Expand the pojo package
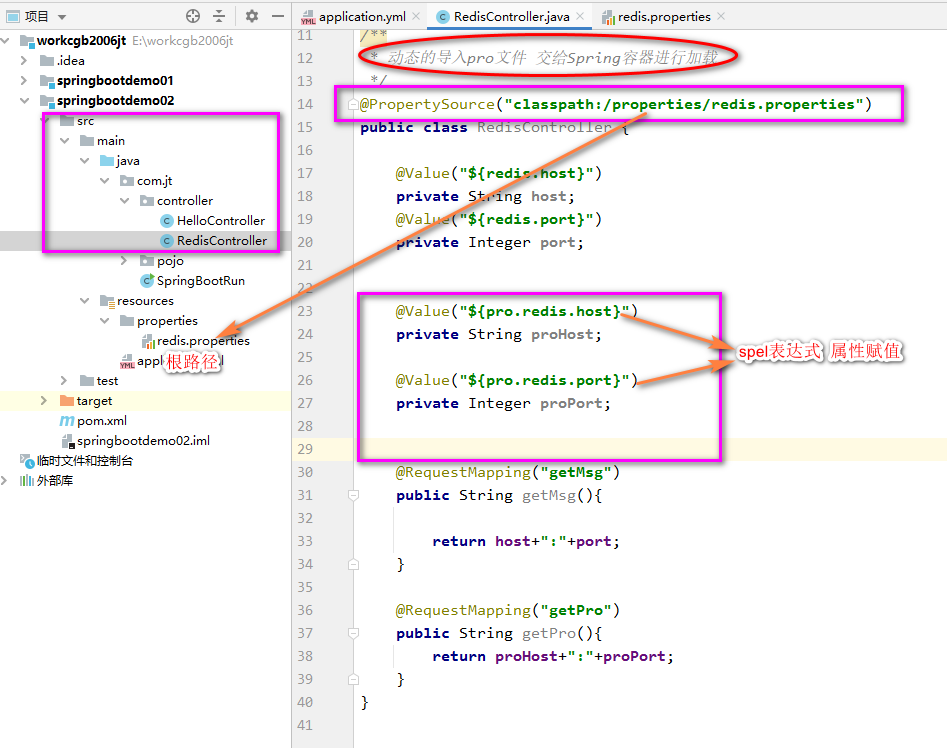Screen dimensions: 947x748 [x=124, y=260]
